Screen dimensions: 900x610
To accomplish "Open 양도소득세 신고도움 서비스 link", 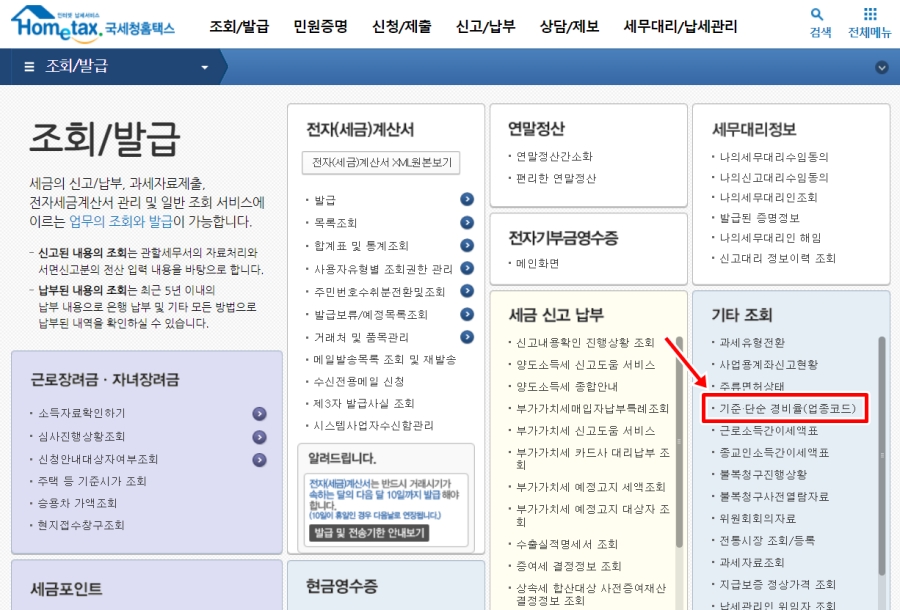I will tap(585, 364).
